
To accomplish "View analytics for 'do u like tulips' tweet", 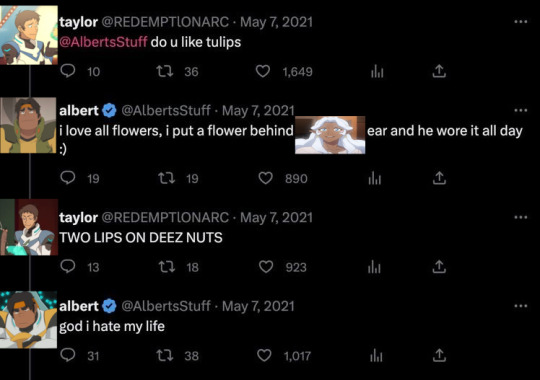I will point(377,71).
